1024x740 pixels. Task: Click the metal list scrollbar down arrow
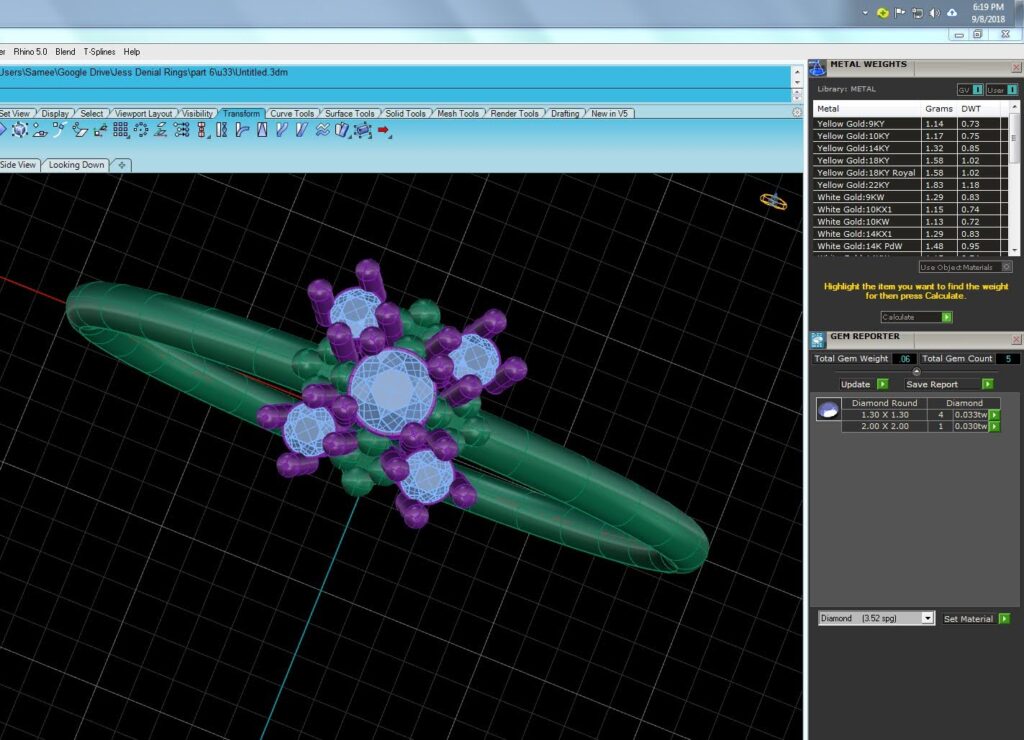(1014, 250)
